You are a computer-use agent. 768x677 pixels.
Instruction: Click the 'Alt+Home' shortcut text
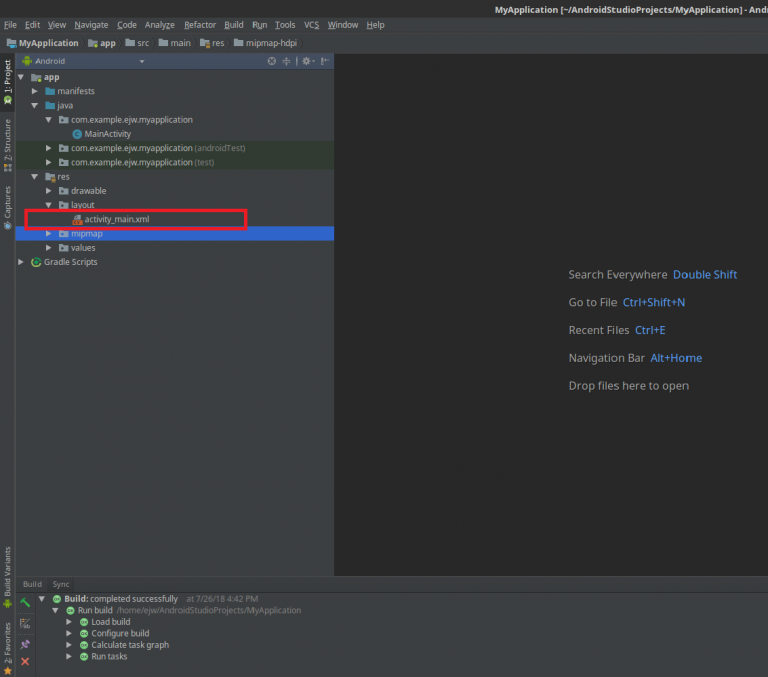(676, 358)
